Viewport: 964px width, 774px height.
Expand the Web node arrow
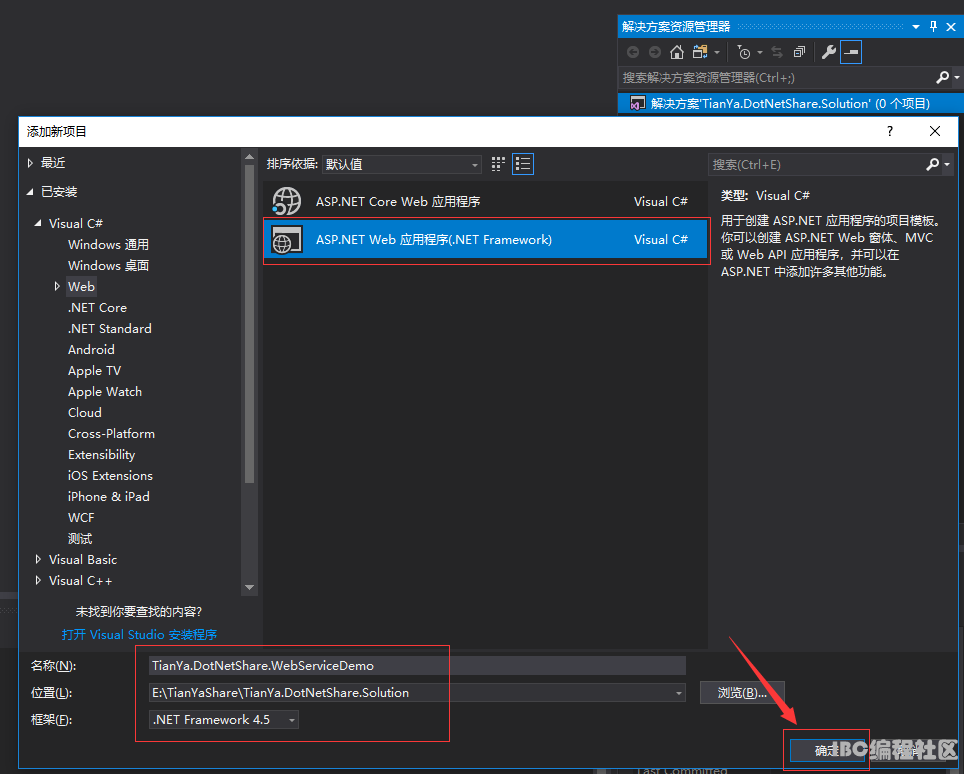[57, 286]
